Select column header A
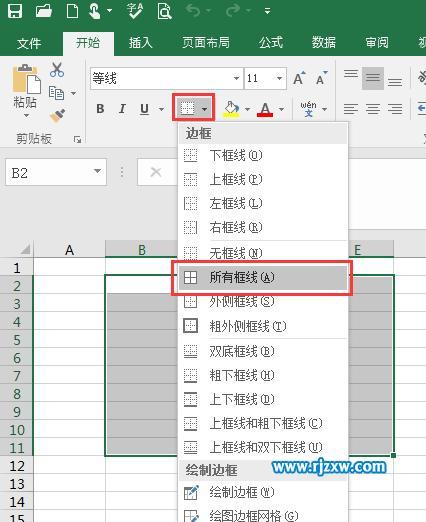 click(69, 249)
